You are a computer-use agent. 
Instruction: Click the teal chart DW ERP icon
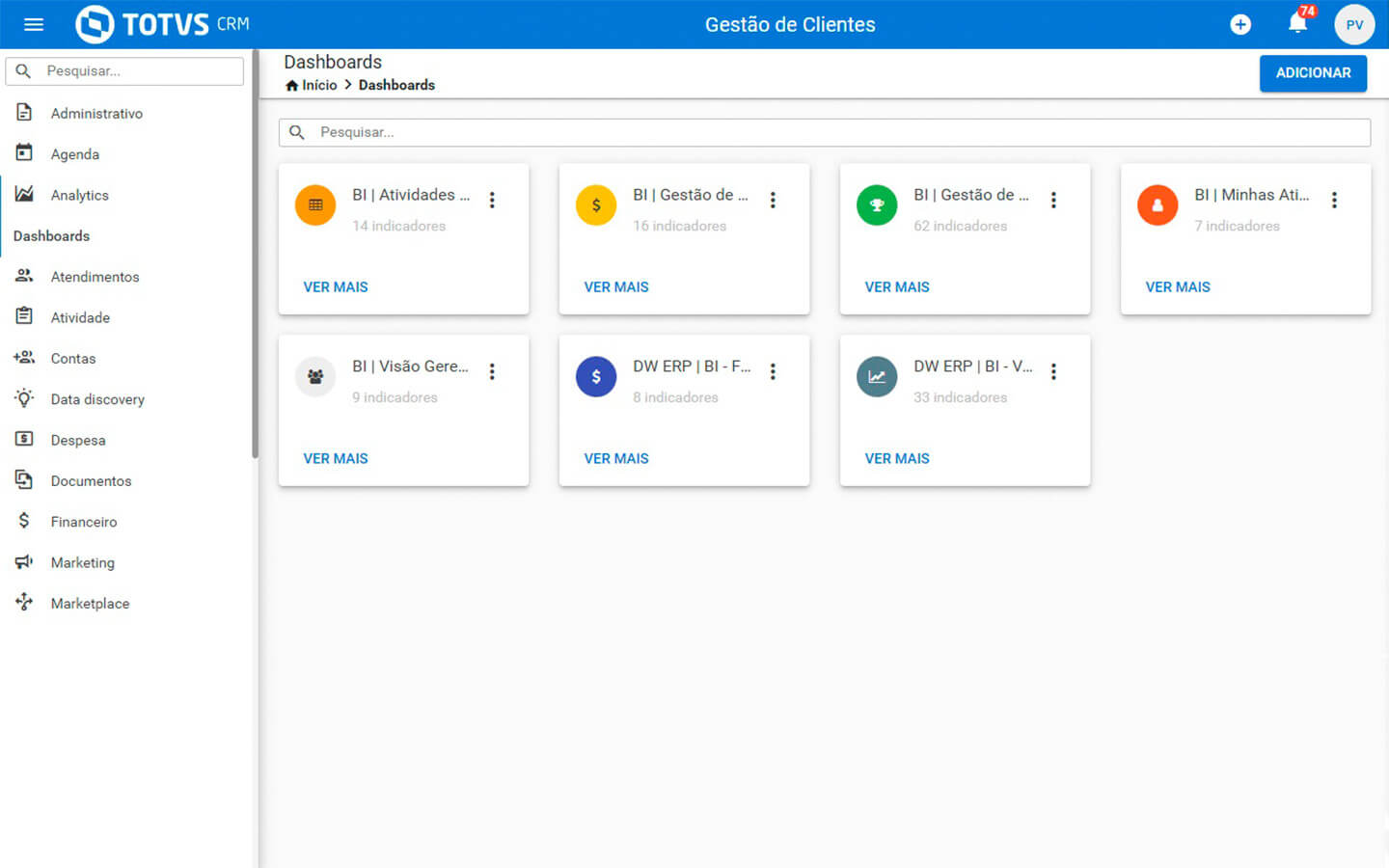point(877,376)
